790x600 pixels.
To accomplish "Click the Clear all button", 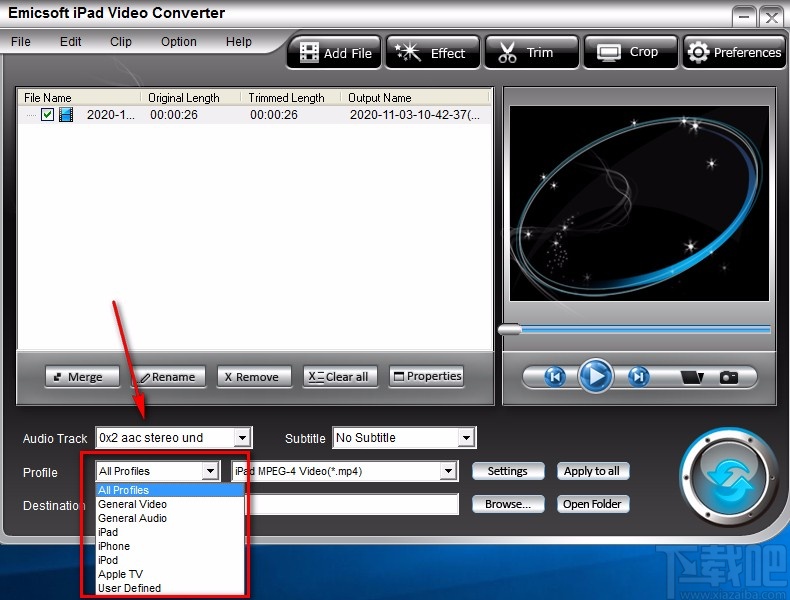I will (x=340, y=377).
